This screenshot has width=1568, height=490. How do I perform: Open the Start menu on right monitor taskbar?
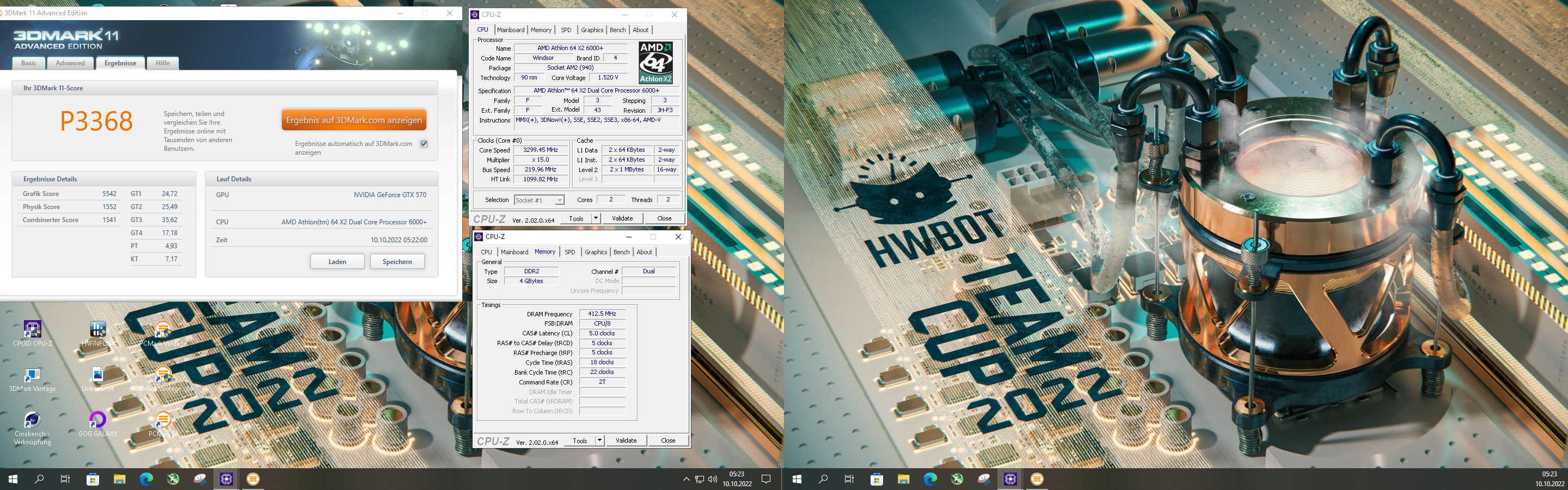(797, 479)
